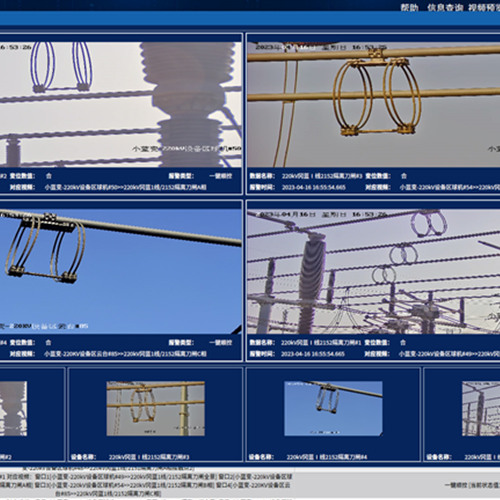Click the 窗口1 log entry in the bottom message area
This screenshot has height=500, width=500.
pyautogui.click(x=126, y=477)
